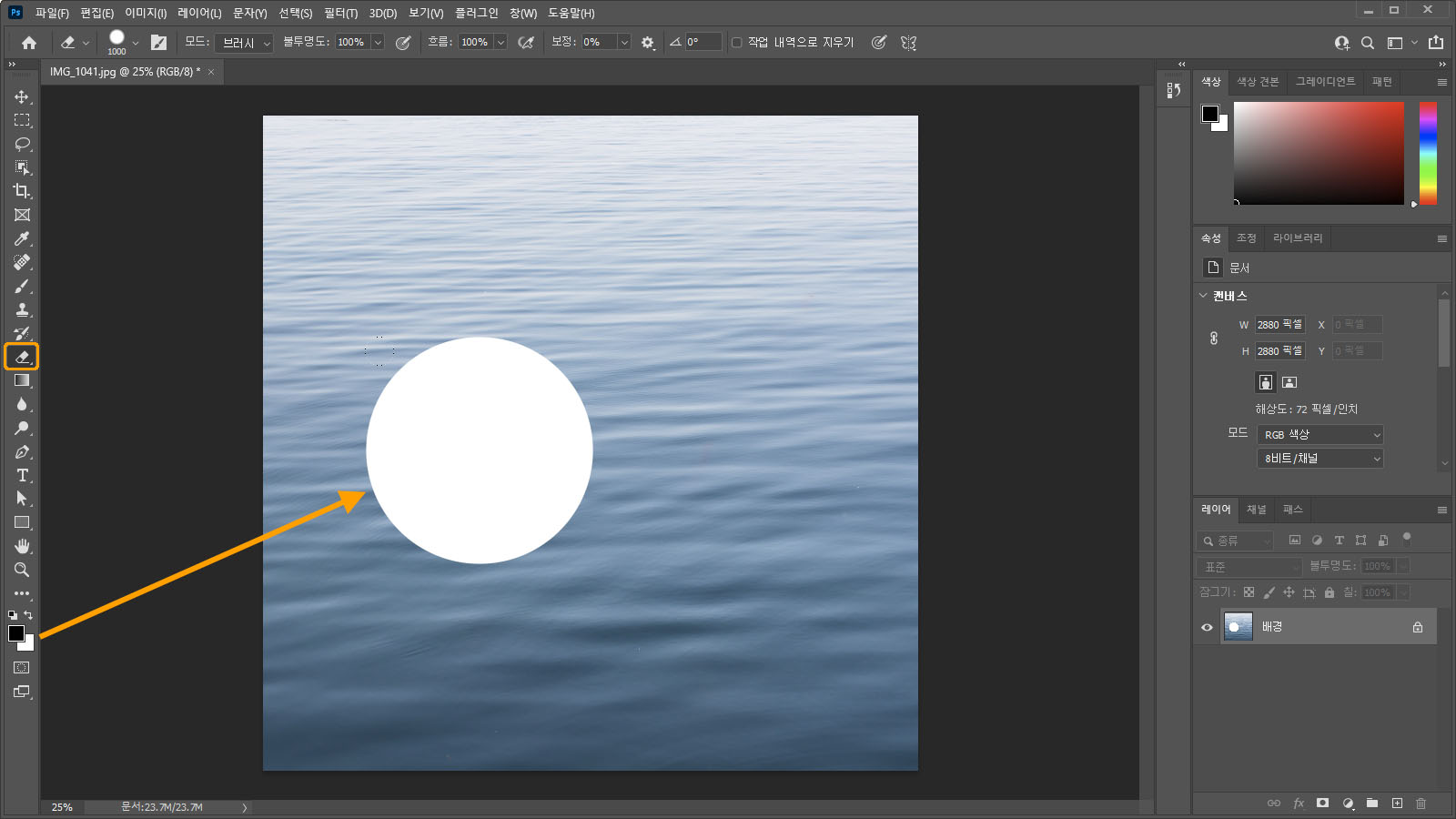Select the Dodge tool

[x=22, y=428]
